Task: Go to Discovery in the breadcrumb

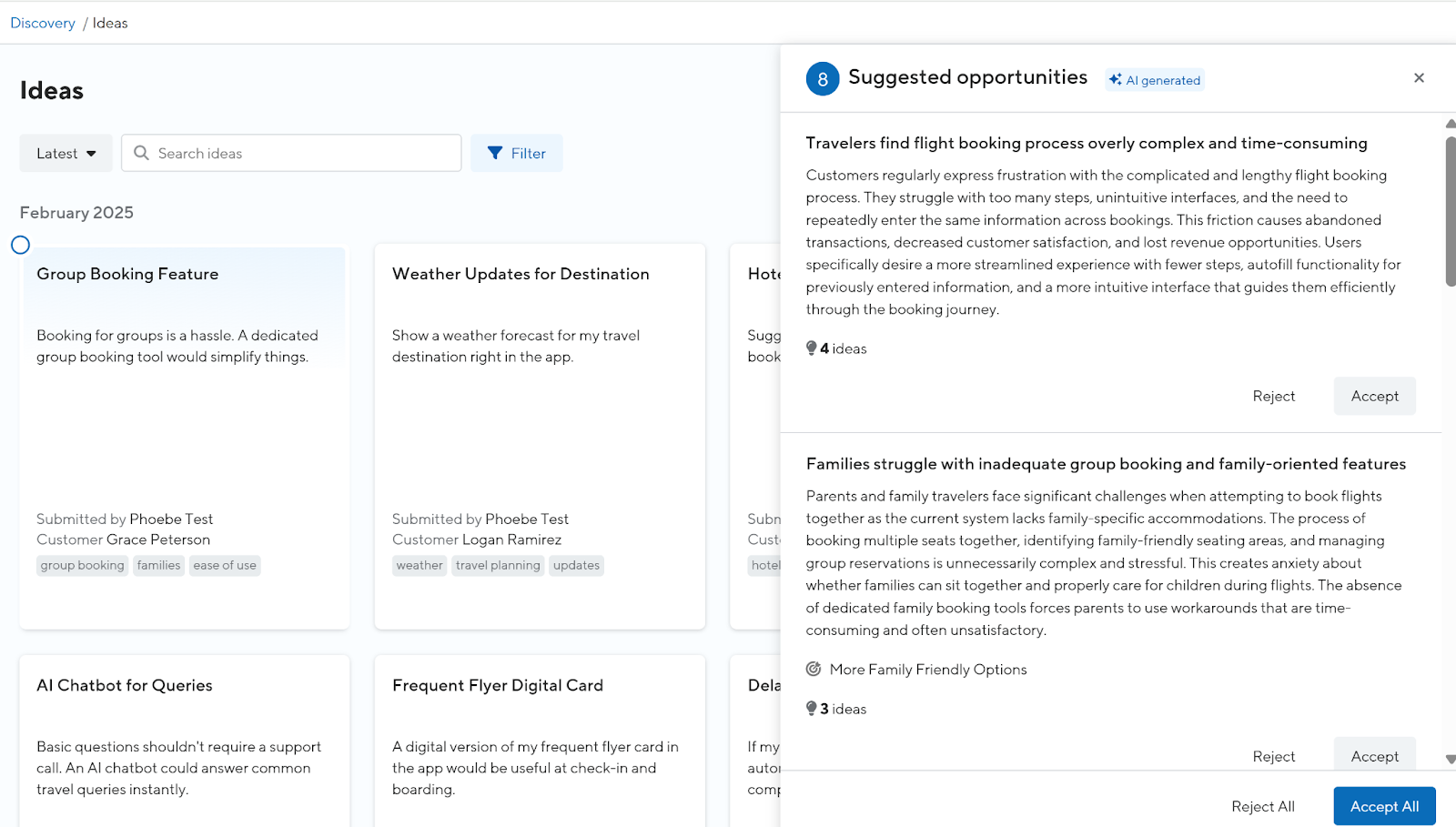Action: pos(43,23)
